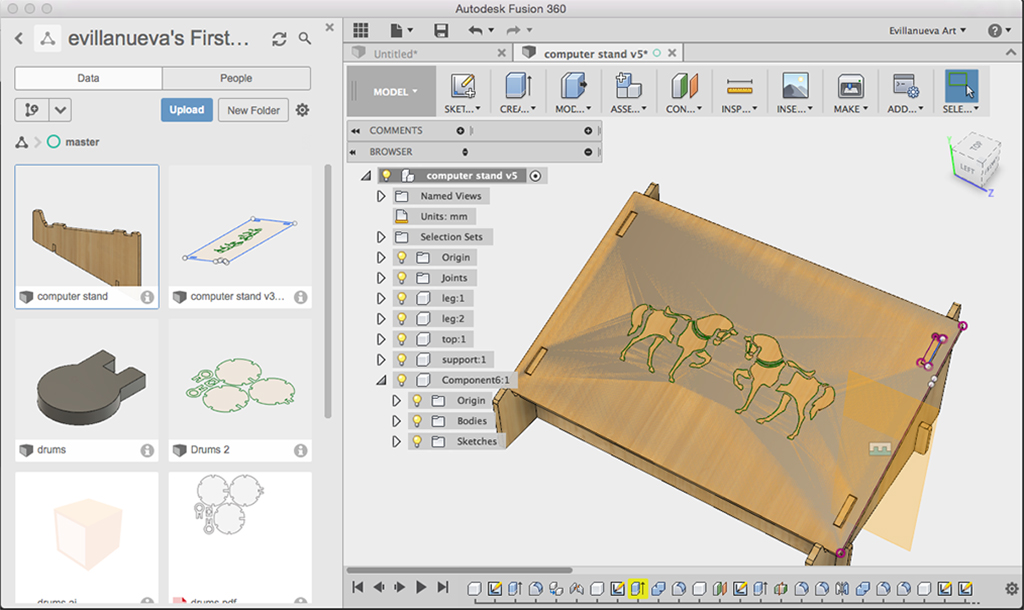The image size is (1024, 610).
Task: Collapse the COMMENTS panel
Action: tap(355, 131)
